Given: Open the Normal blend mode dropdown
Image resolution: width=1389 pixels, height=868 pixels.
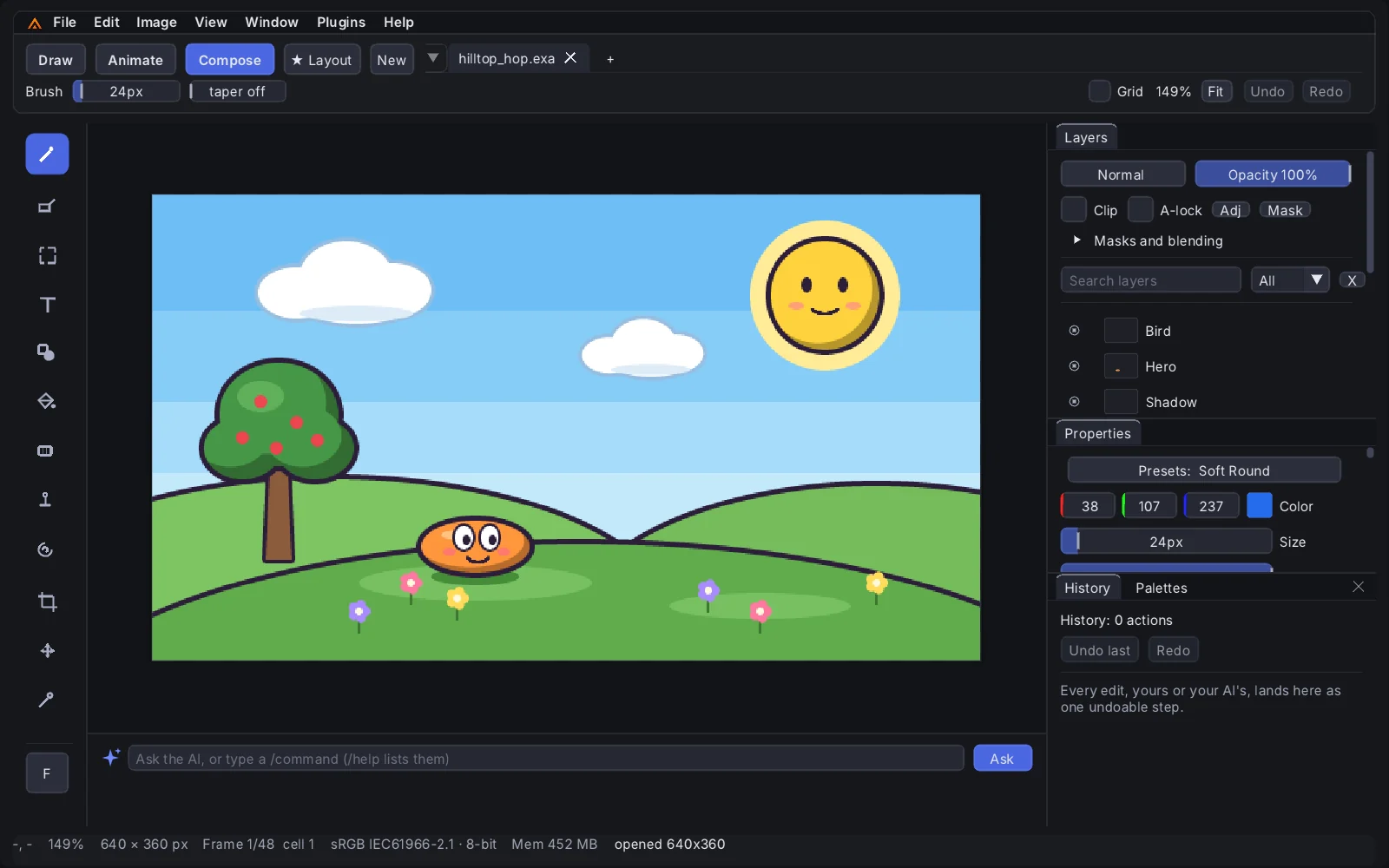Looking at the screenshot, I should (x=1123, y=174).
